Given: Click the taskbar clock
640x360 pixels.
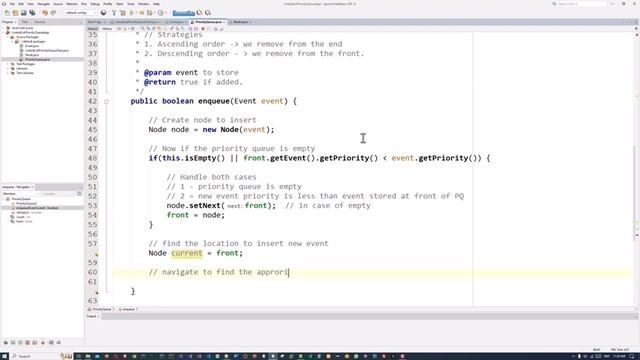Looking at the screenshot, I should (x=620, y=356).
